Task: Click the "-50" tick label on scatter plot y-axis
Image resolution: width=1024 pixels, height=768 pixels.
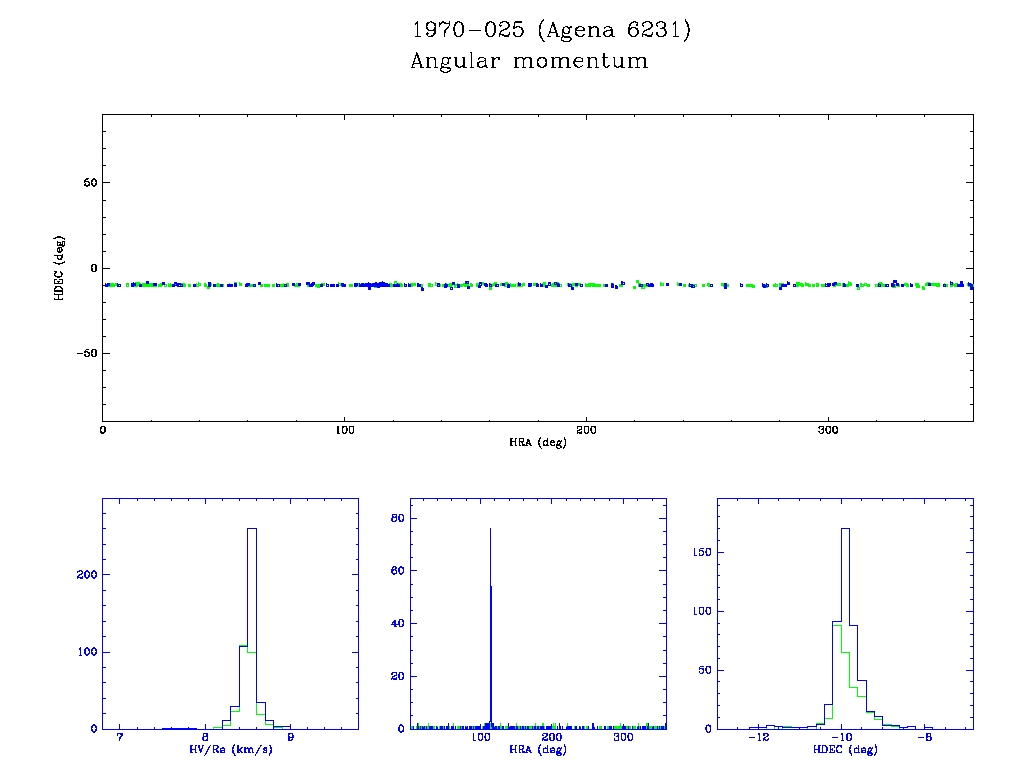Action: click(x=85, y=354)
